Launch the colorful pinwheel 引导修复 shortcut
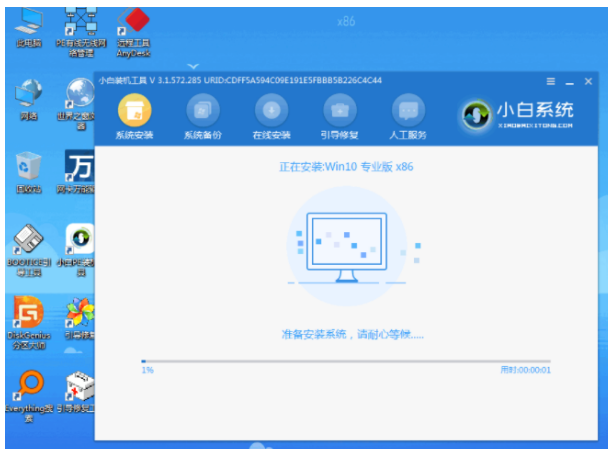 click(x=79, y=318)
